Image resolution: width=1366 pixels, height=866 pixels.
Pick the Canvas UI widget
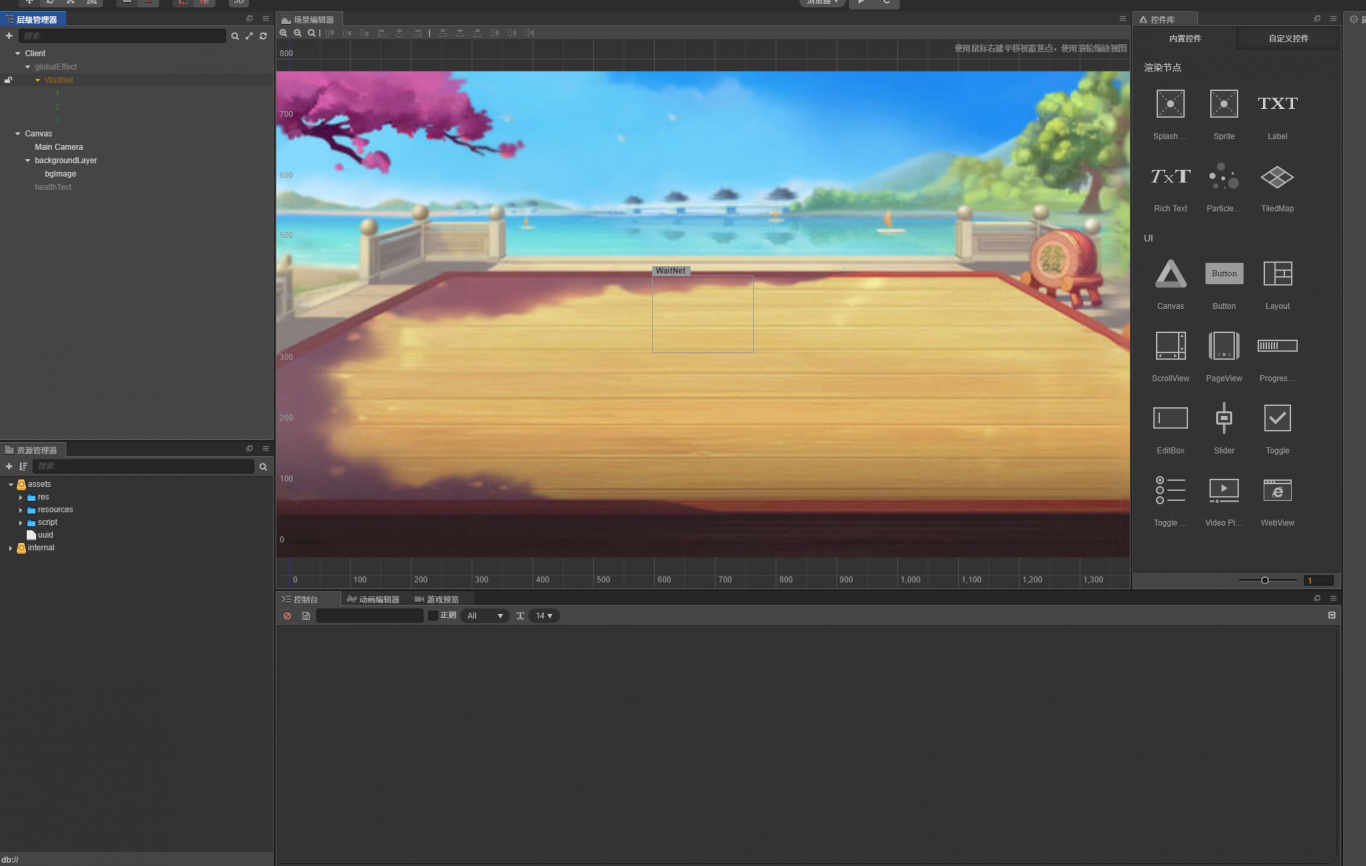pyautogui.click(x=1170, y=274)
